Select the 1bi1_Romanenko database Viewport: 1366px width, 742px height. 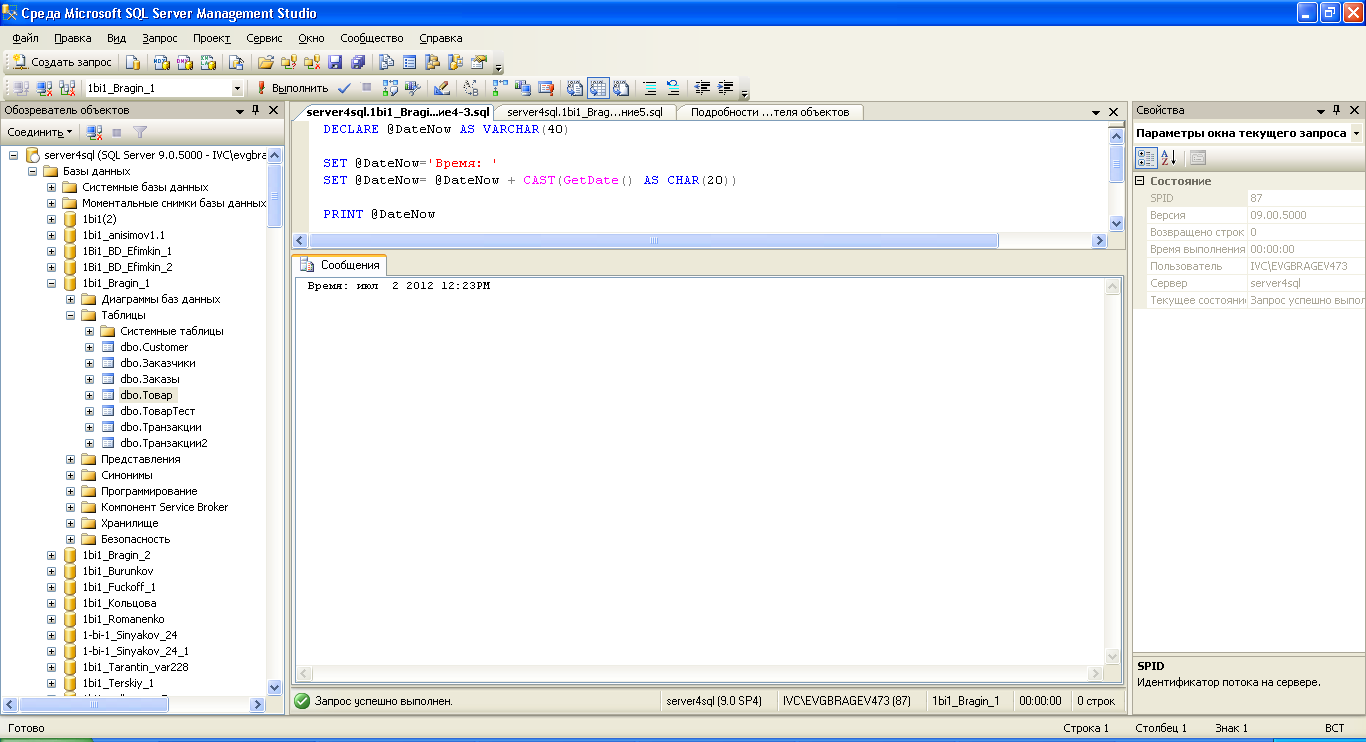[123, 619]
